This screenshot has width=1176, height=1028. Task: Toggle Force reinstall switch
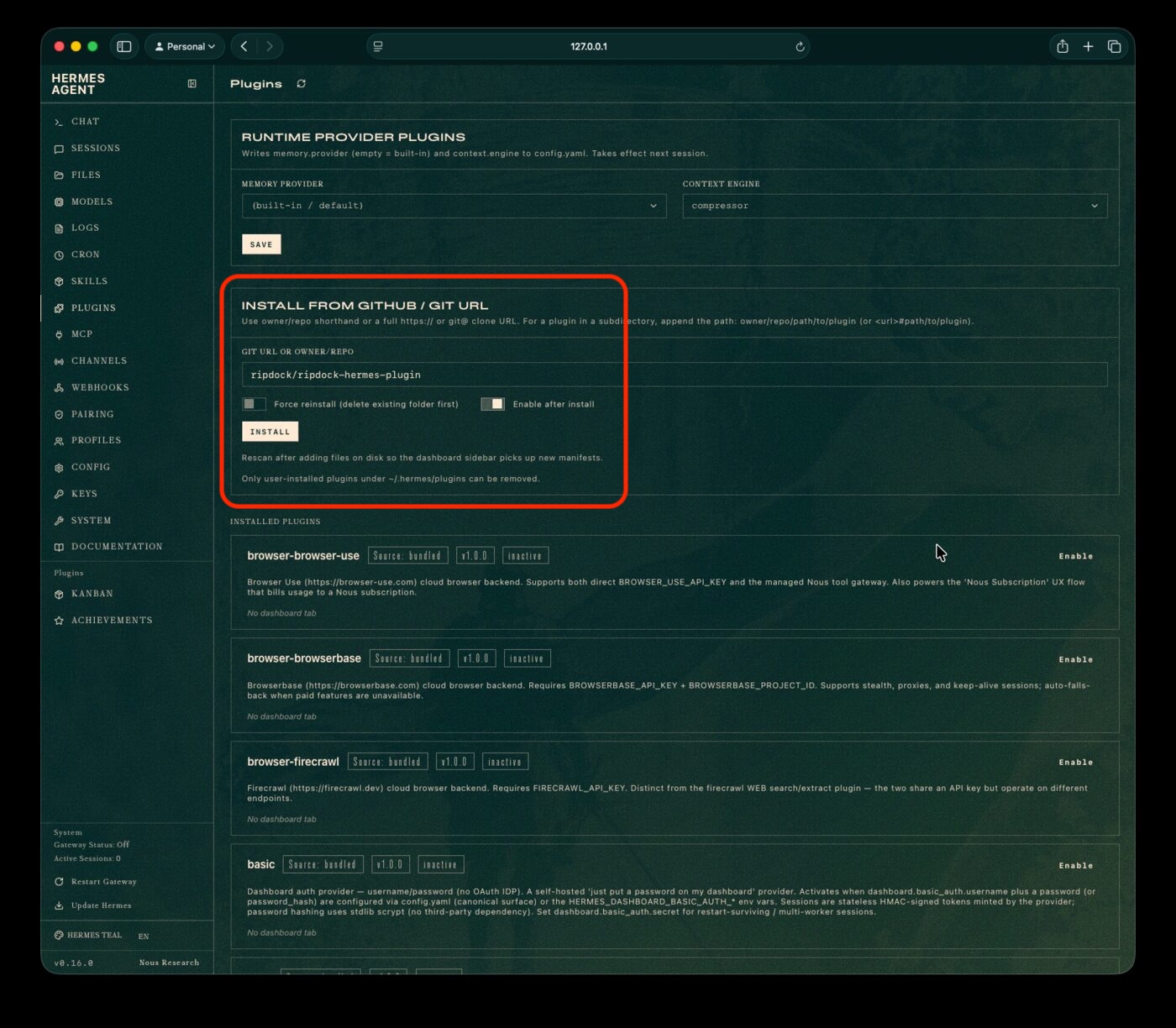254,405
